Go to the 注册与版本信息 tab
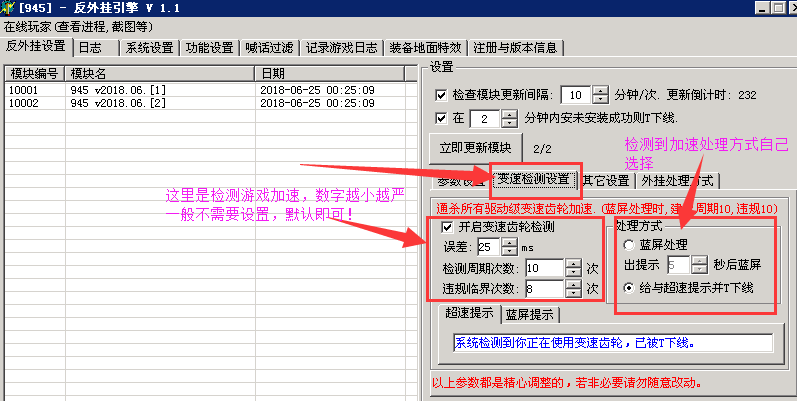Viewport: 797px width, 401px height. (517, 47)
